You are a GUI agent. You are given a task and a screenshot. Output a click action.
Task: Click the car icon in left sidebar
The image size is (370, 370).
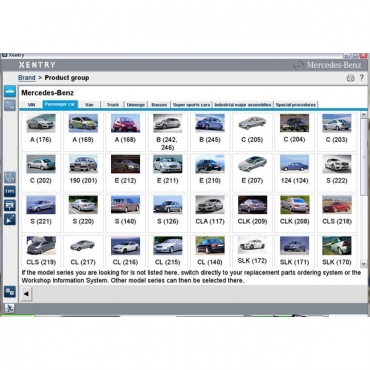click(x=10, y=91)
